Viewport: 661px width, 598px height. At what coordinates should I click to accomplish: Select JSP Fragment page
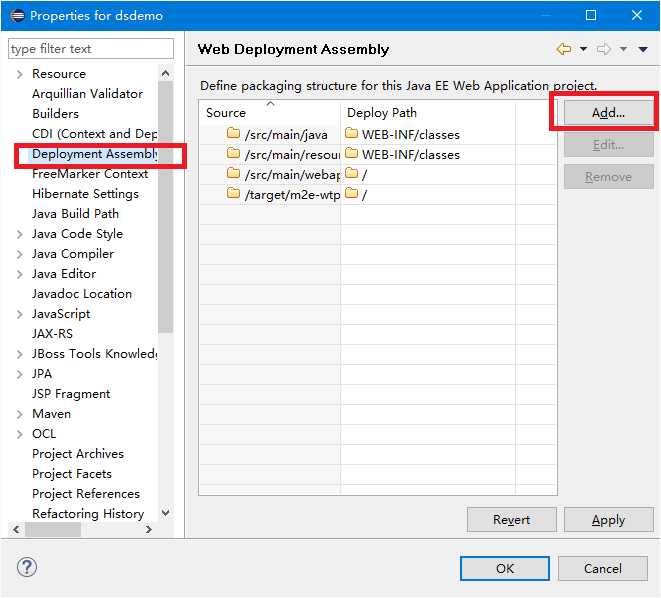pos(71,394)
